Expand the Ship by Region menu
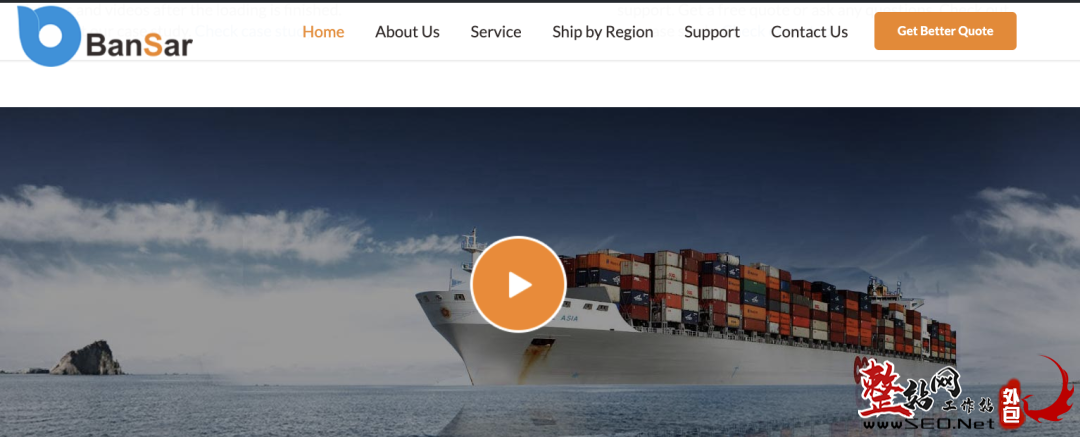Viewport: 1080px width, 437px height. pos(603,32)
